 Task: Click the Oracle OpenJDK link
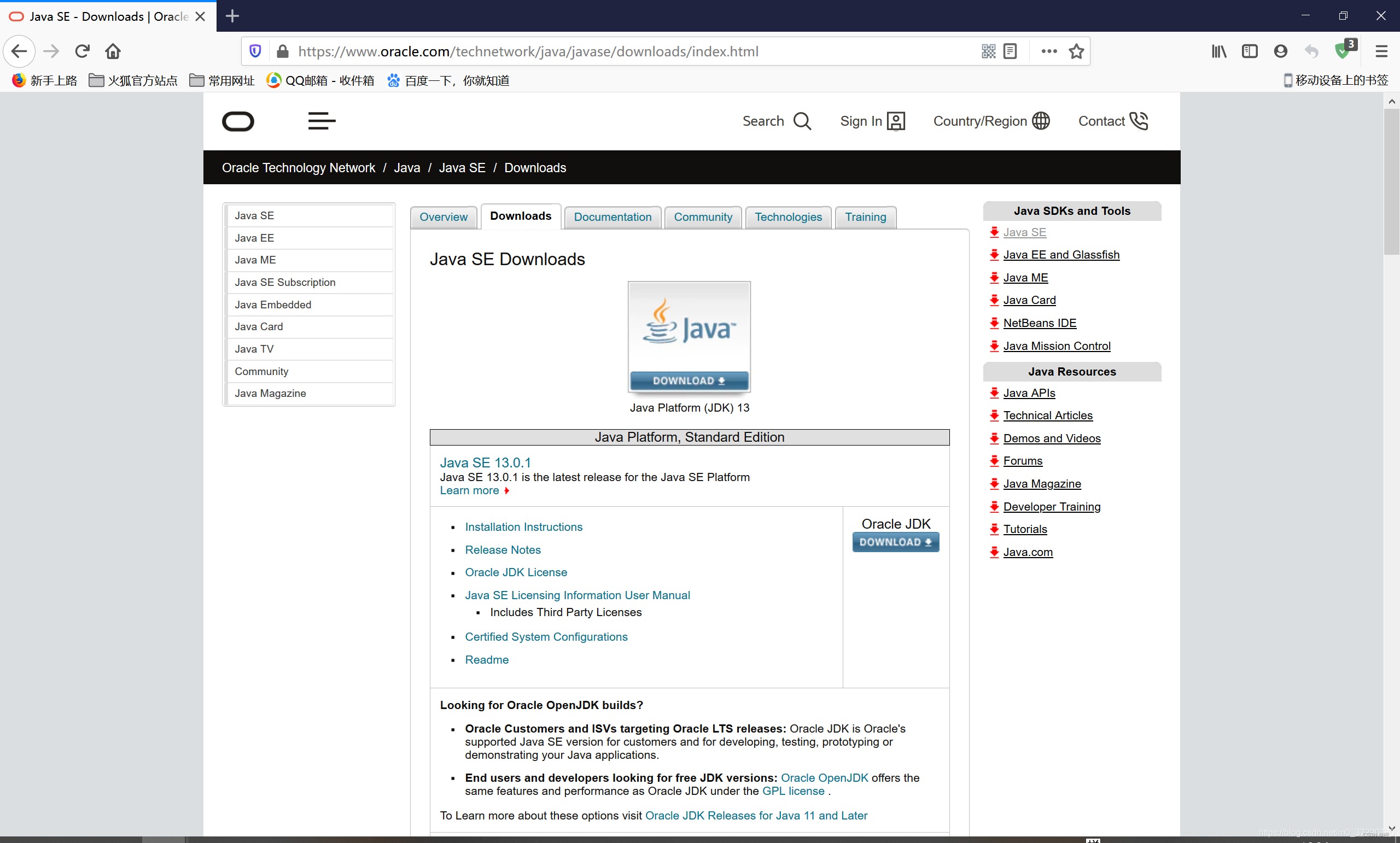(x=825, y=778)
